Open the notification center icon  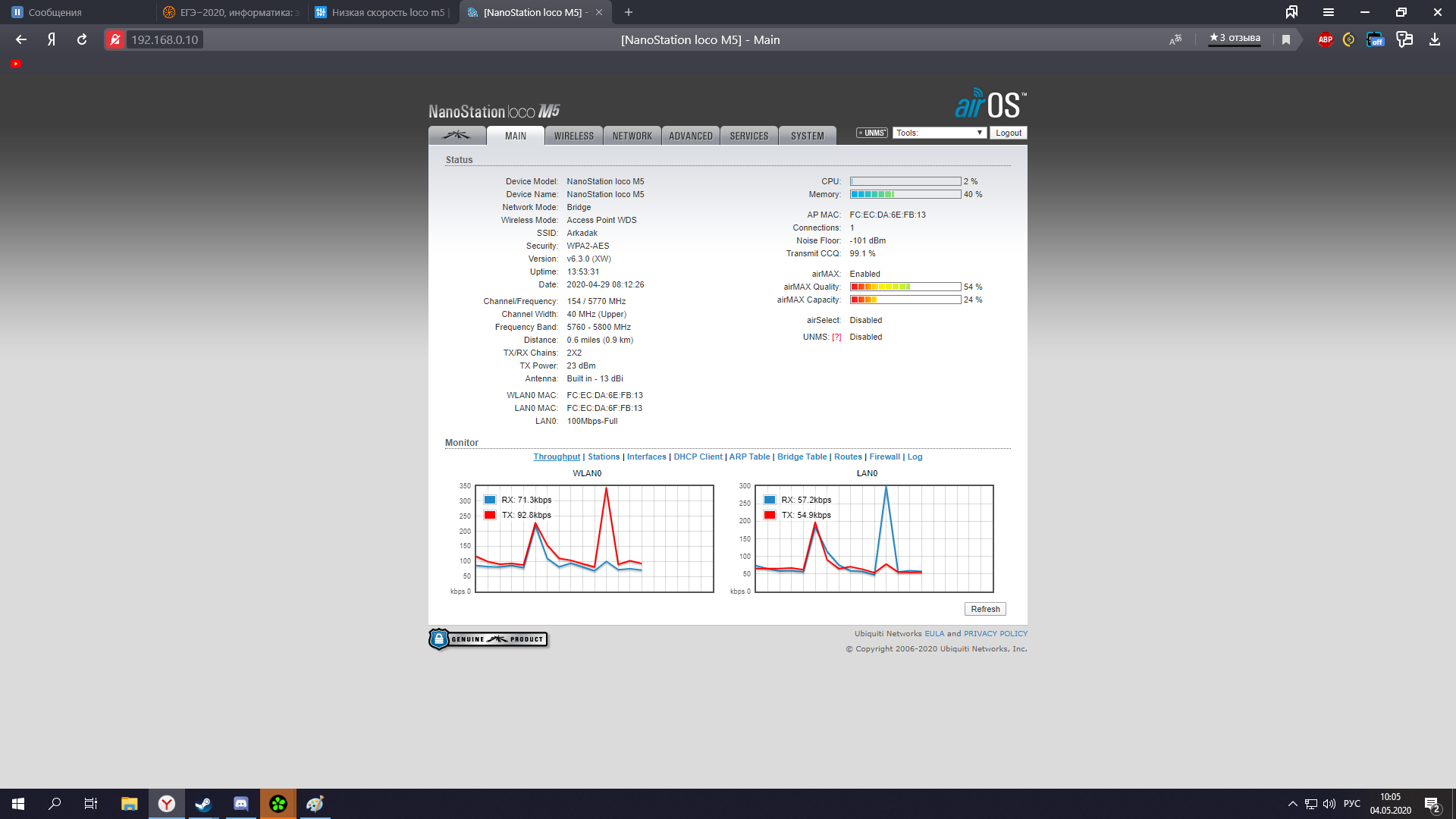click(x=1432, y=804)
